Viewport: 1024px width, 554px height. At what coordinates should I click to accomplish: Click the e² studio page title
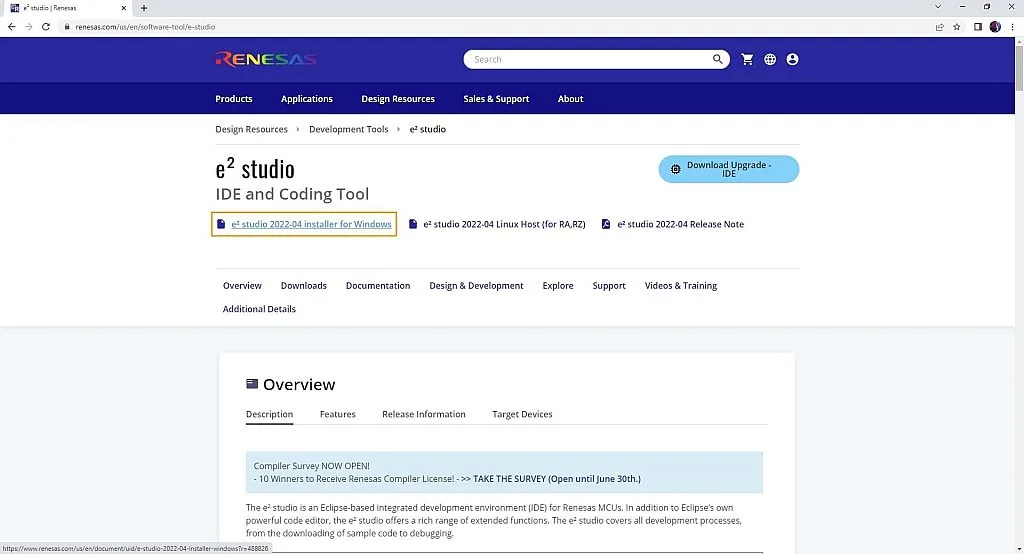(255, 169)
